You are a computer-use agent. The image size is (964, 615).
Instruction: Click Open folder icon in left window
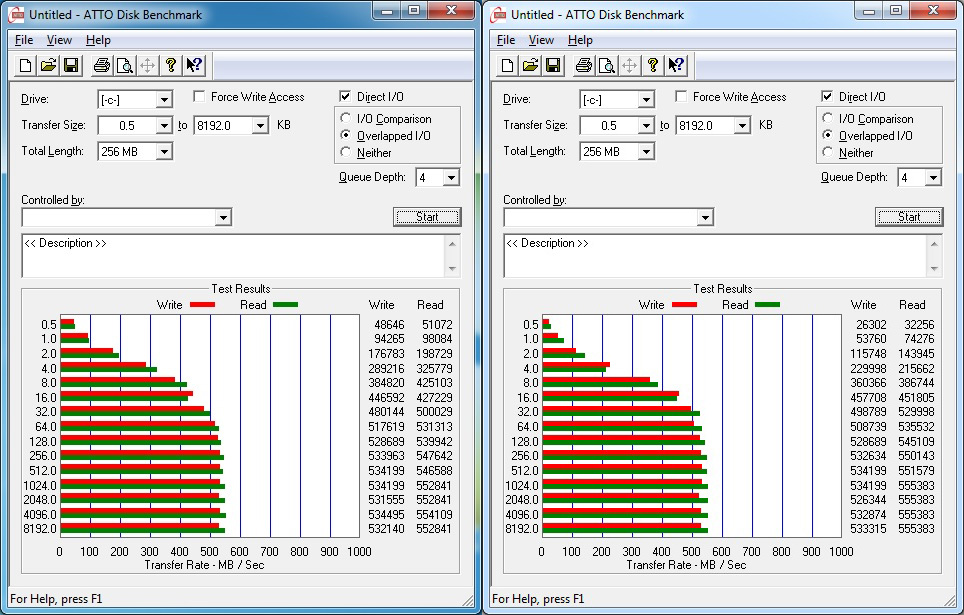tap(49, 65)
